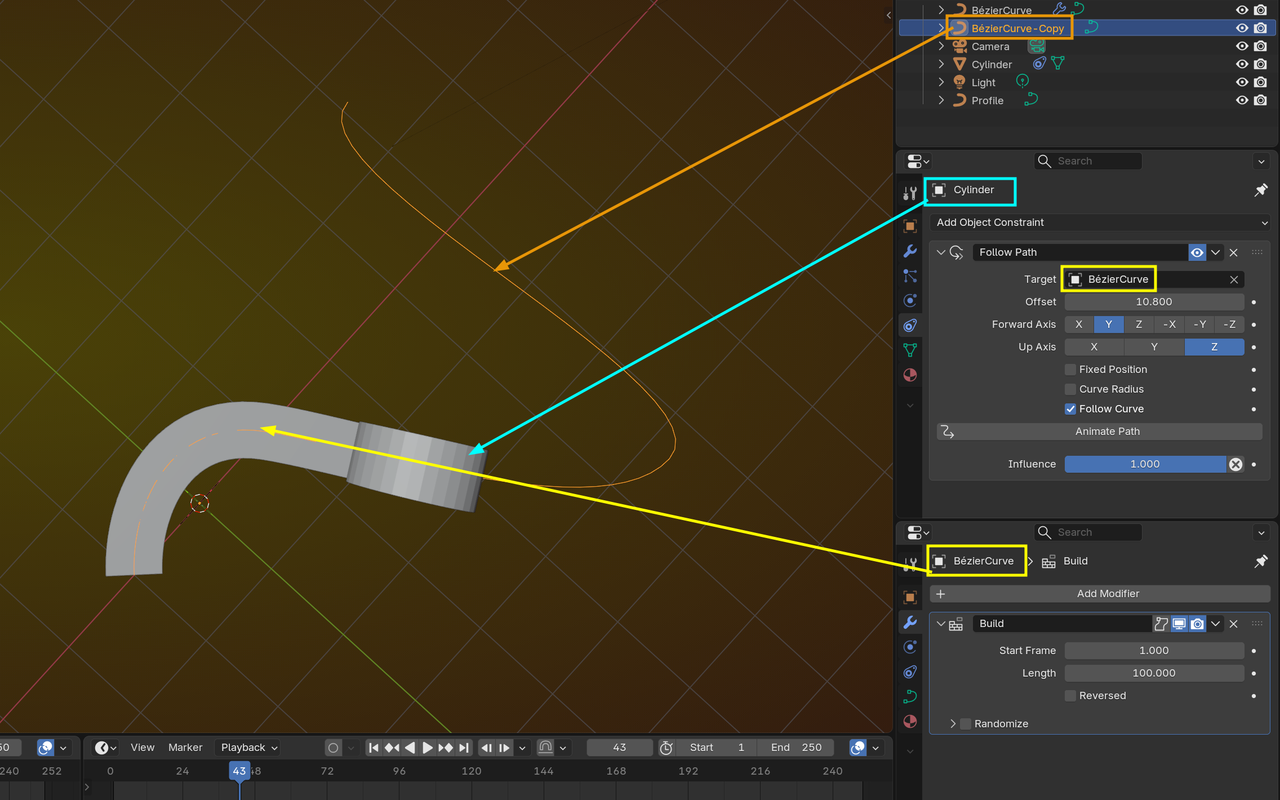
Task: Toggle render visibility of Build modifier
Action: pos(1197,624)
